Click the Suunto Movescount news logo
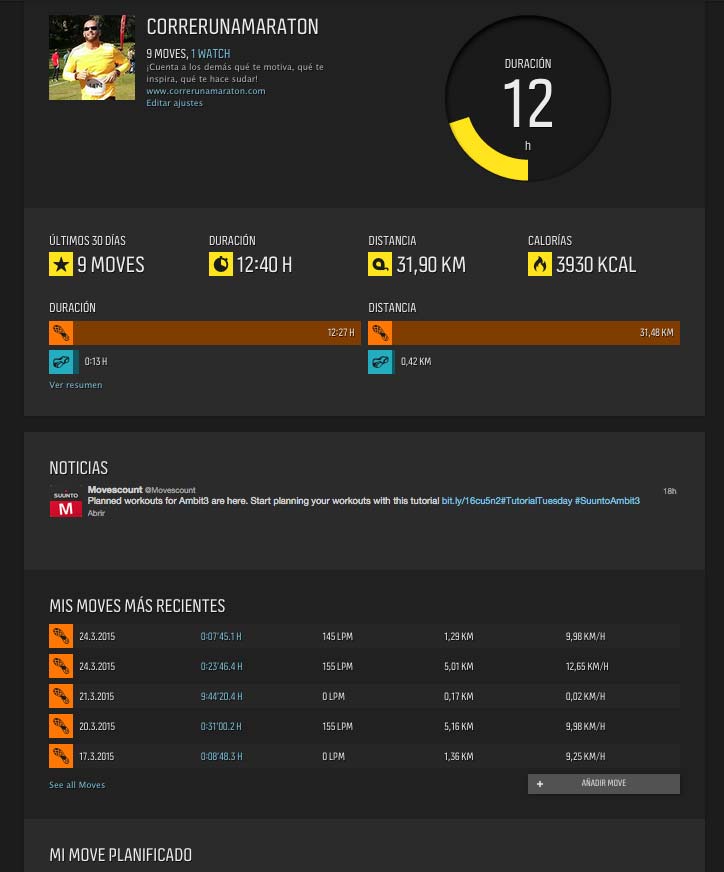Screen dimensions: 724x872 [66, 502]
